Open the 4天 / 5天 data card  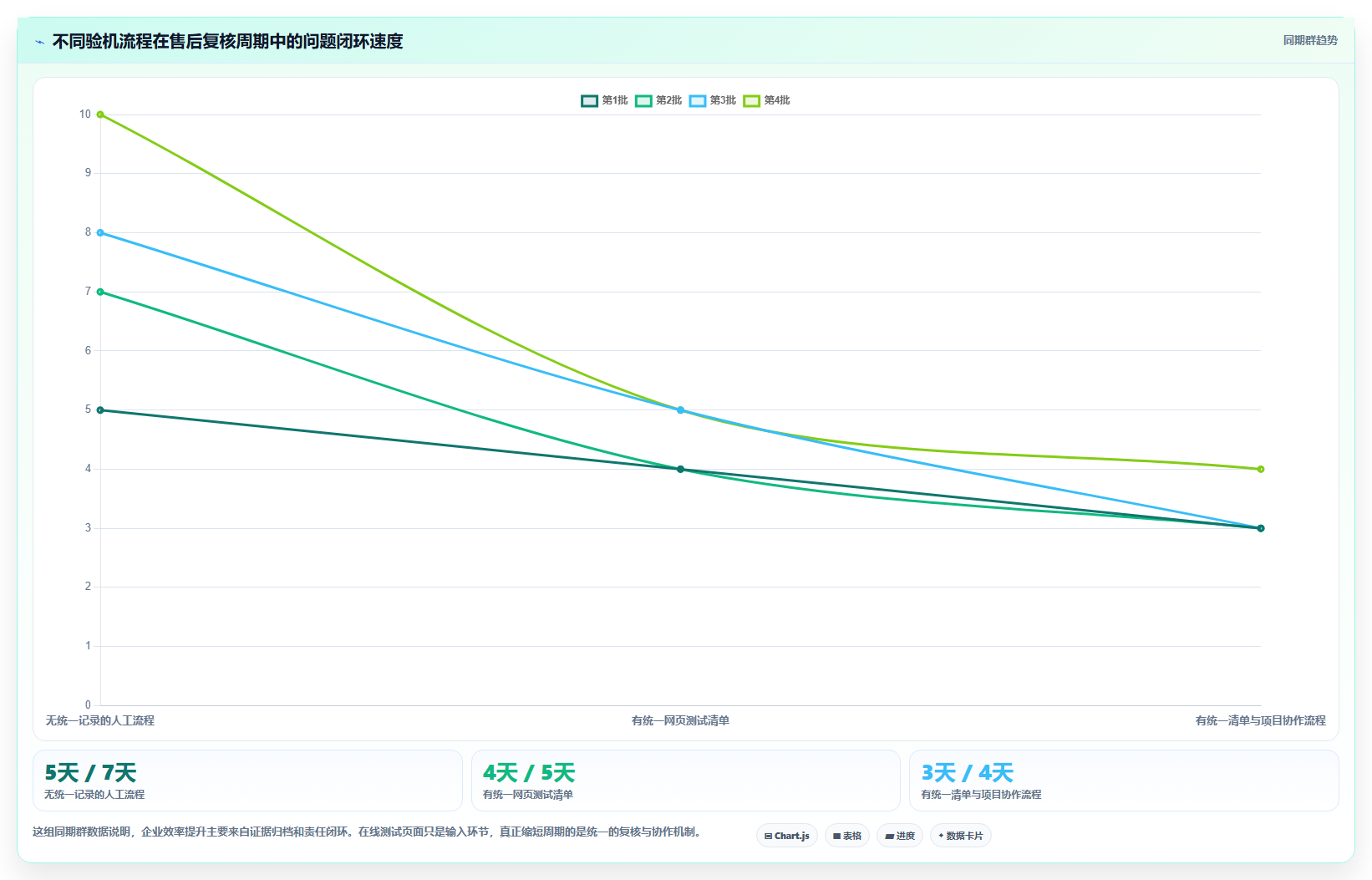coord(686,781)
